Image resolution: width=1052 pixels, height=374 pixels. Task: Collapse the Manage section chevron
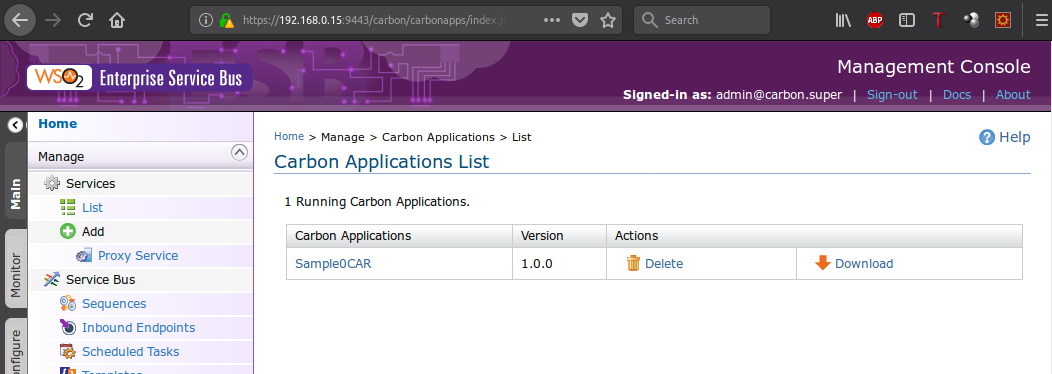240,152
